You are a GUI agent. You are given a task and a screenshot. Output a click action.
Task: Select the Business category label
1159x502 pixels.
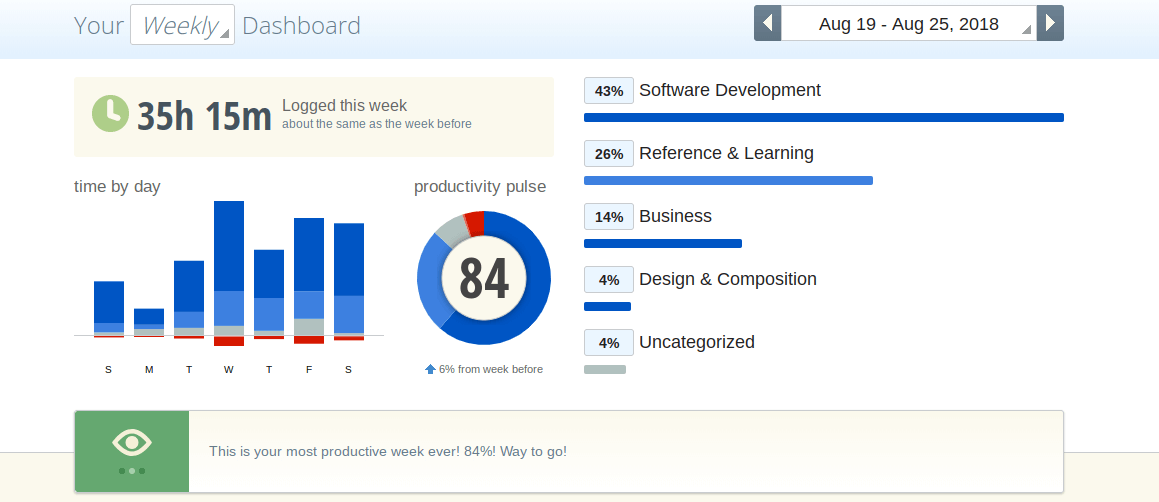click(x=675, y=216)
